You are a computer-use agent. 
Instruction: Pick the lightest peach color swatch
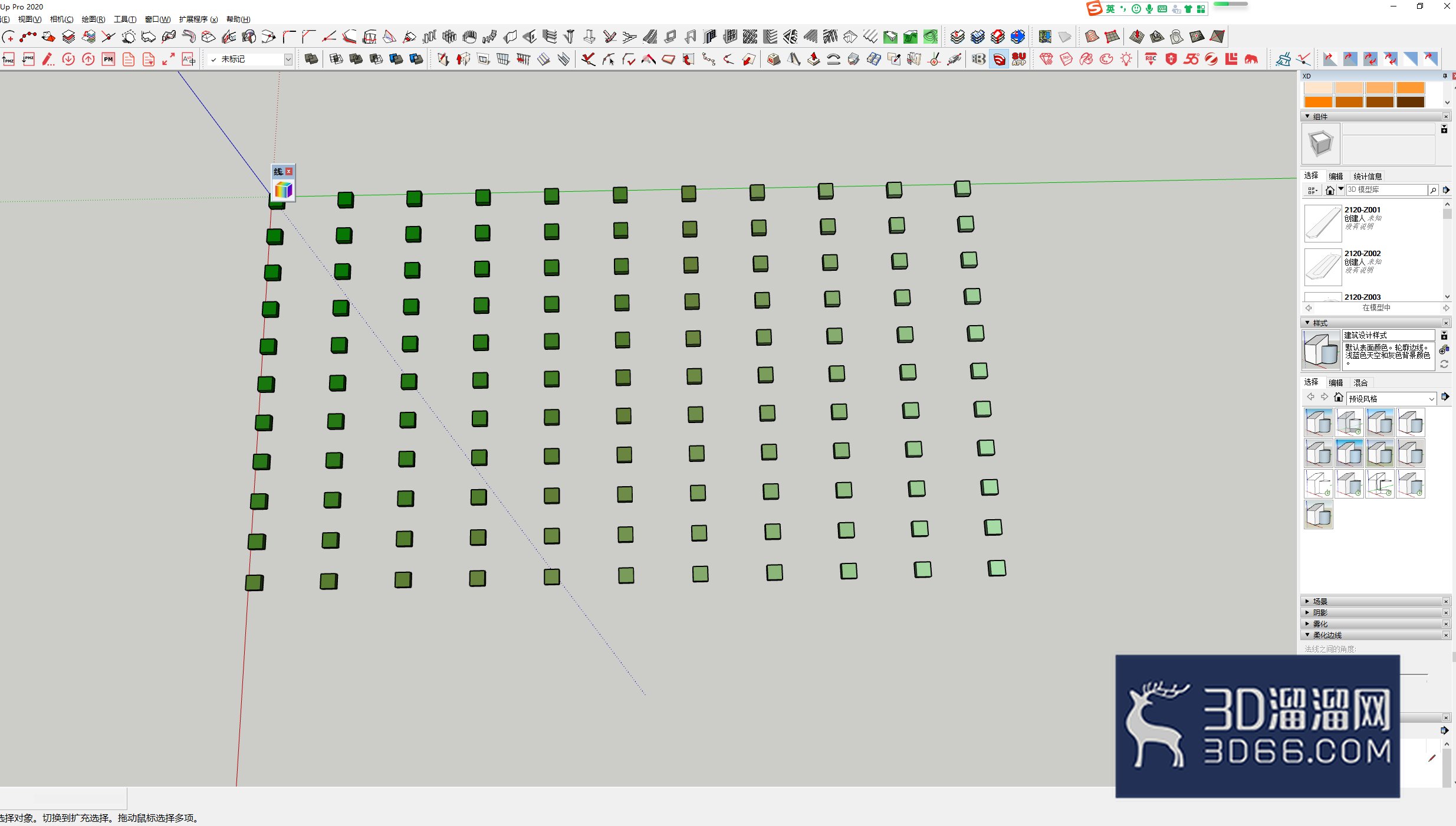tap(1318, 88)
